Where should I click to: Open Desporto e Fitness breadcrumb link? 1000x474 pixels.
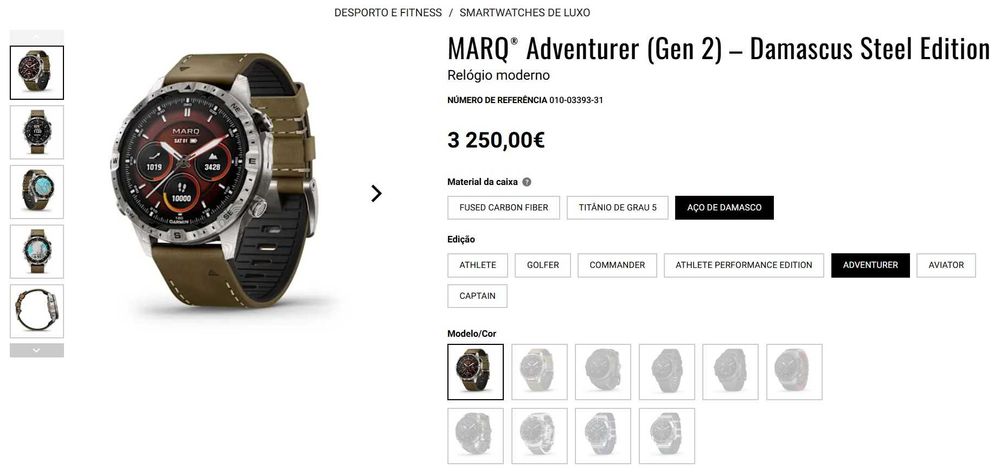388,12
